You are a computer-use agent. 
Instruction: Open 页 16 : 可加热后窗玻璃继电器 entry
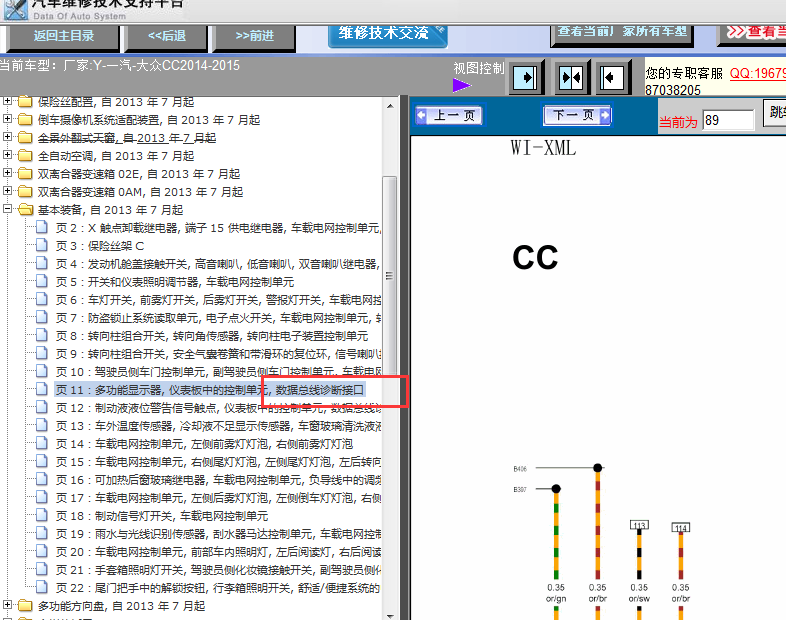pos(218,480)
